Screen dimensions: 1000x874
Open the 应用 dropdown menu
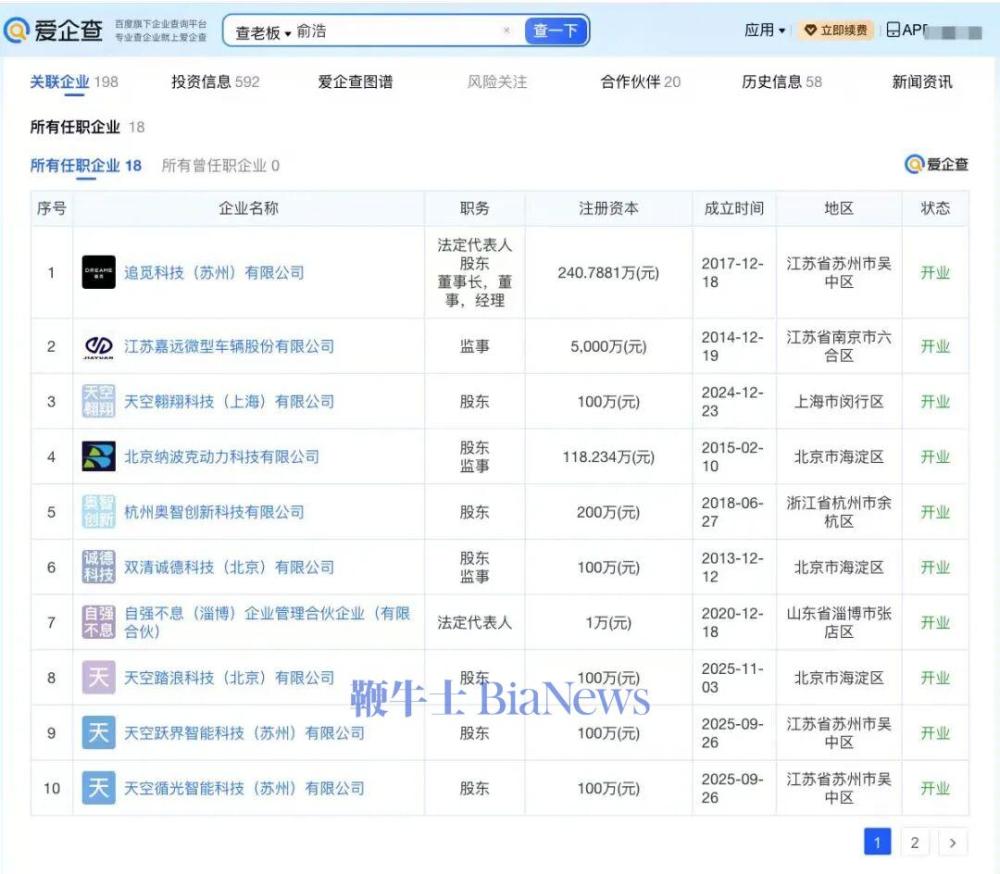[765, 30]
